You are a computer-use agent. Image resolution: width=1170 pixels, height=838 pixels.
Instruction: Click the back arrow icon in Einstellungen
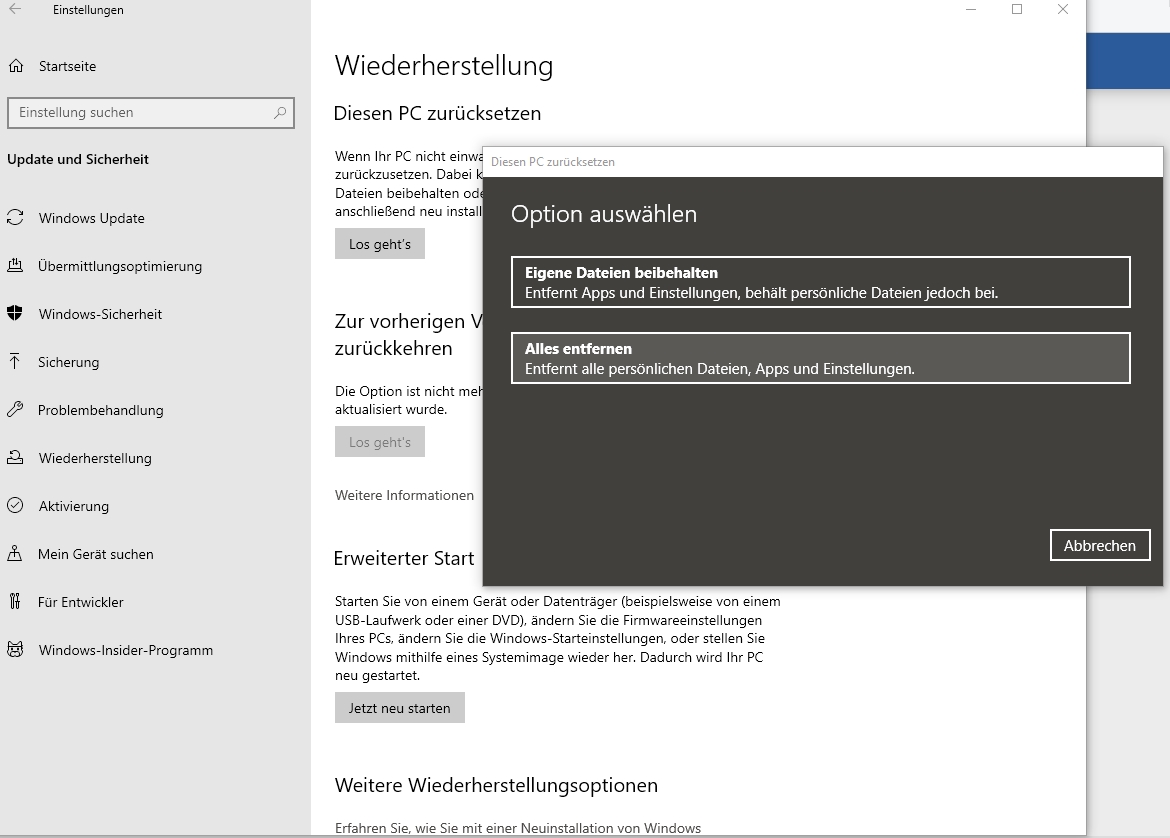(x=15, y=10)
